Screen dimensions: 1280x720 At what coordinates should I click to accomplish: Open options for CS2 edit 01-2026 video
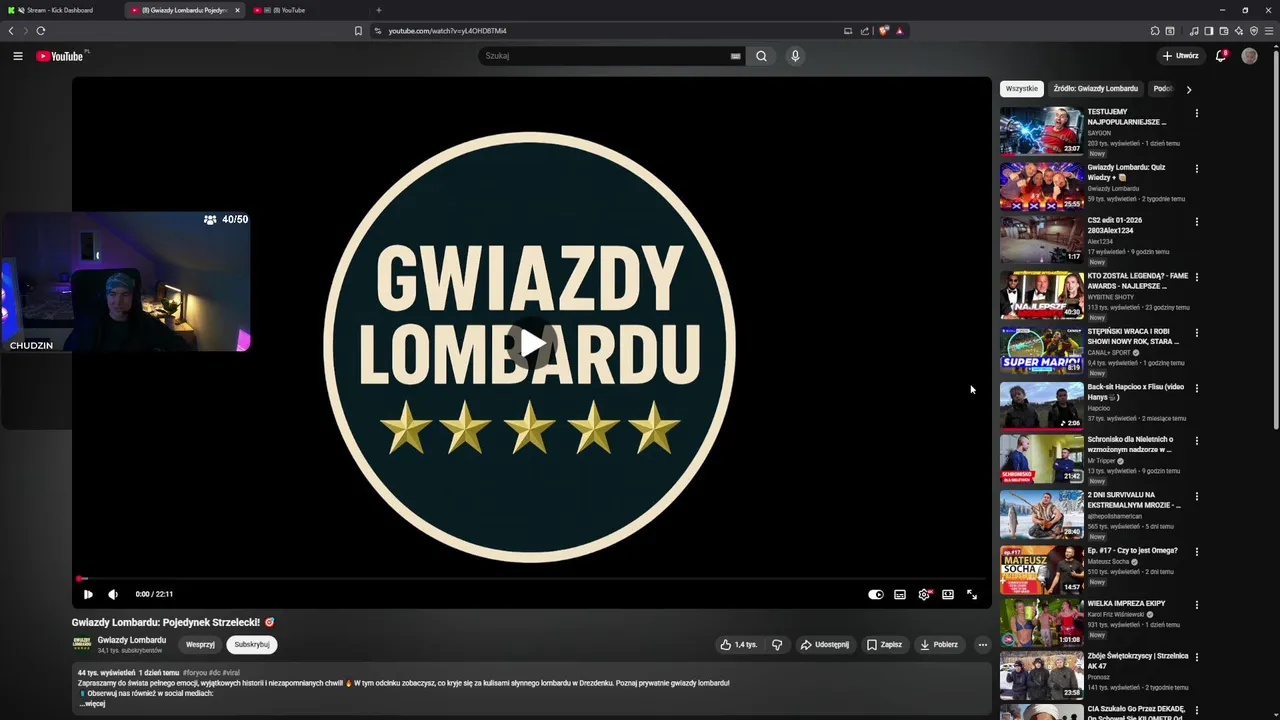coord(1196,222)
